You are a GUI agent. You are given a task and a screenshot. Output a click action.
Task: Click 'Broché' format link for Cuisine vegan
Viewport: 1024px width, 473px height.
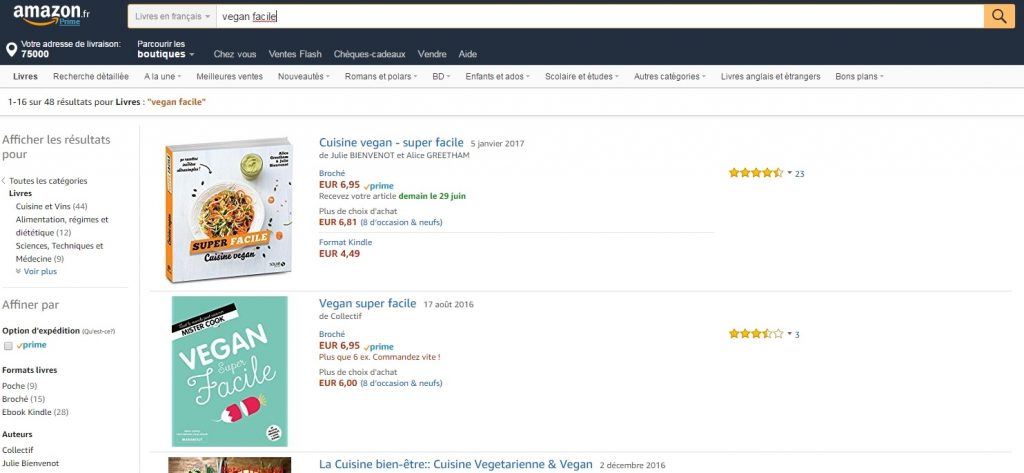tap(332, 173)
